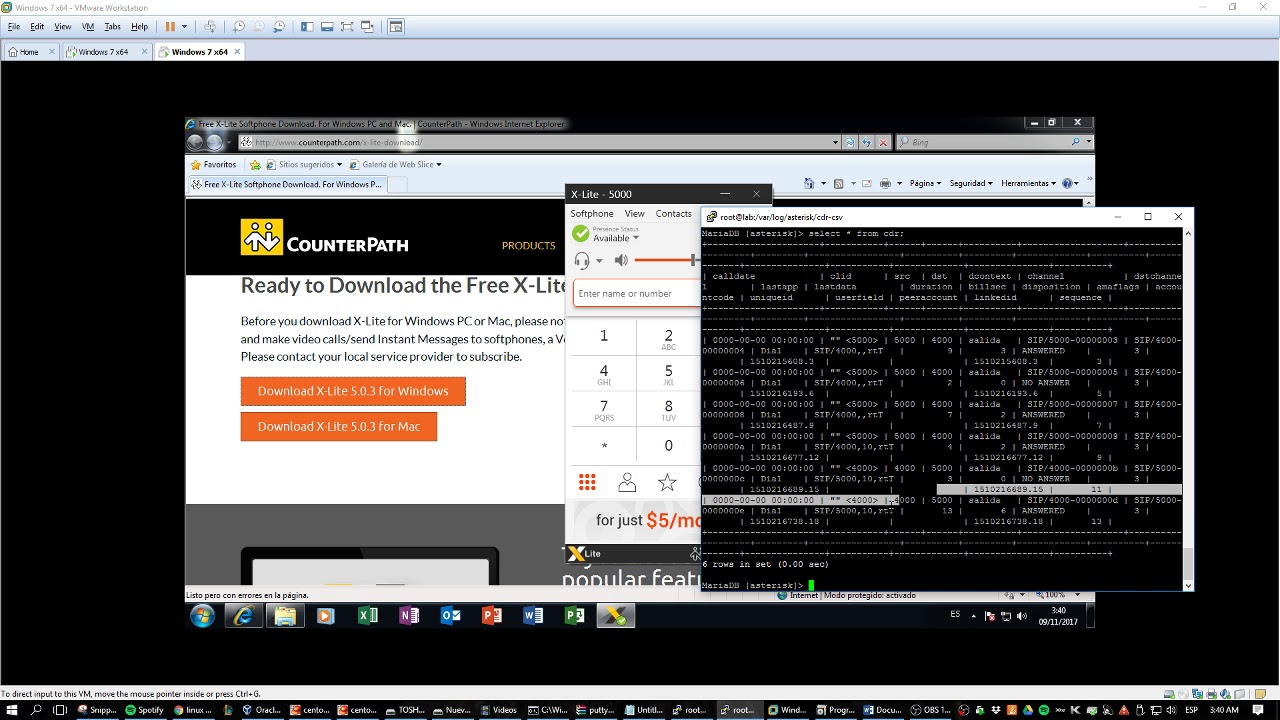The height and width of the screenshot is (720, 1280).
Task: Open the Herramientas dropdown in IE
Action: click(x=1029, y=184)
